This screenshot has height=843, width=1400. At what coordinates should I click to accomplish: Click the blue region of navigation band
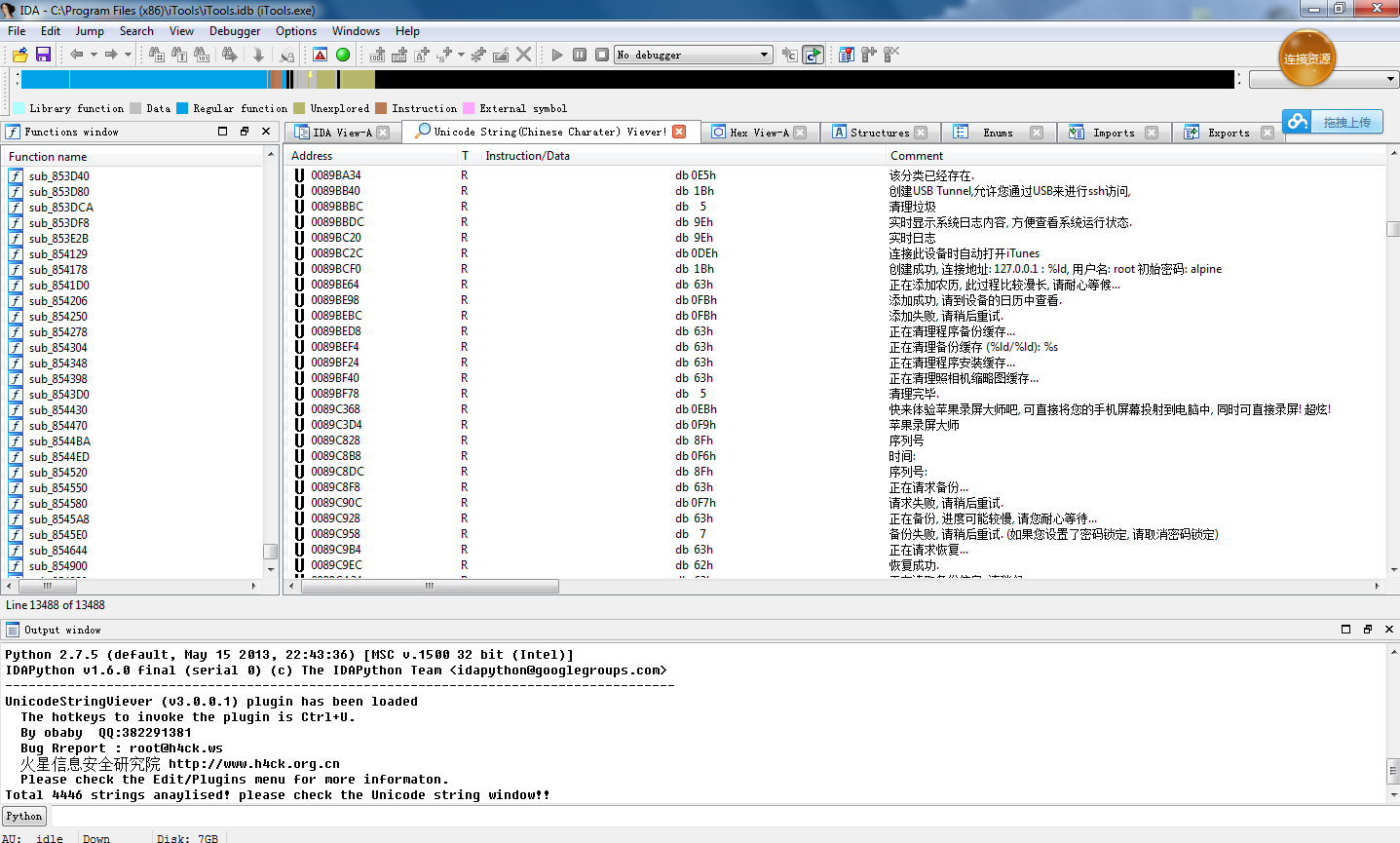144,80
